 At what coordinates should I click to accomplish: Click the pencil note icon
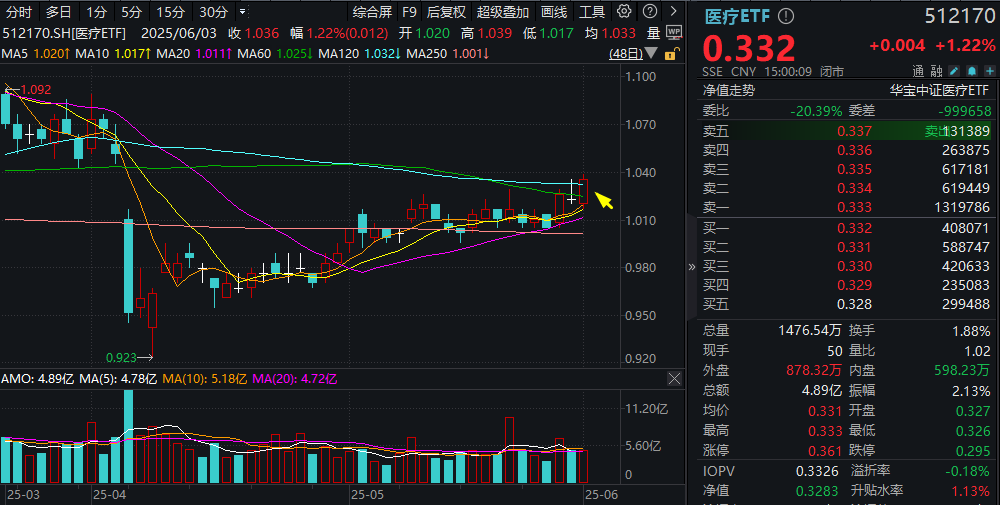(x=954, y=71)
